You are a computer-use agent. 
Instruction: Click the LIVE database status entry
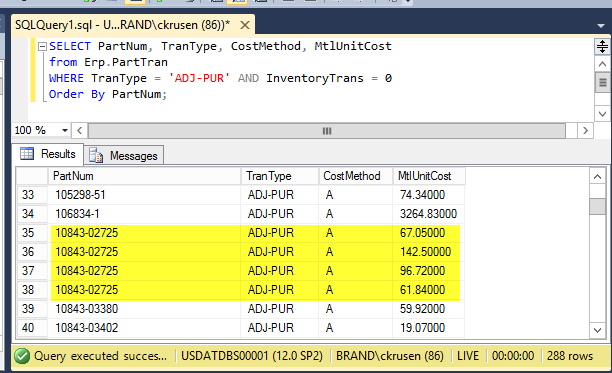pos(468,356)
